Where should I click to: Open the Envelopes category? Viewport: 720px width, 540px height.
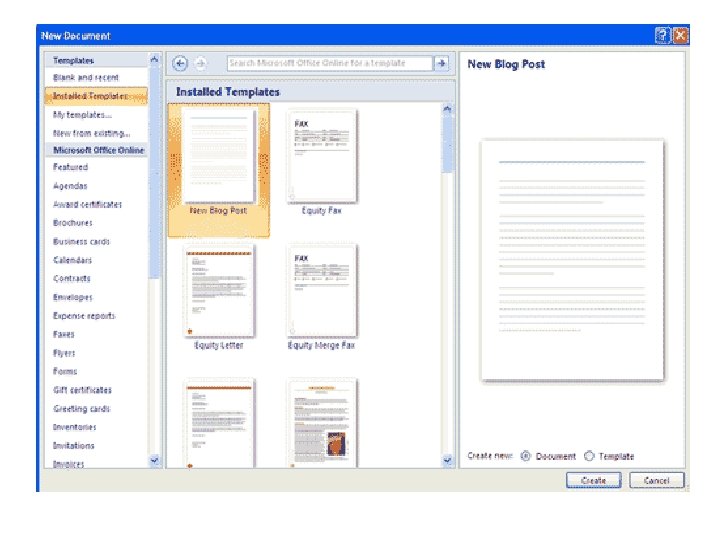[73, 297]
